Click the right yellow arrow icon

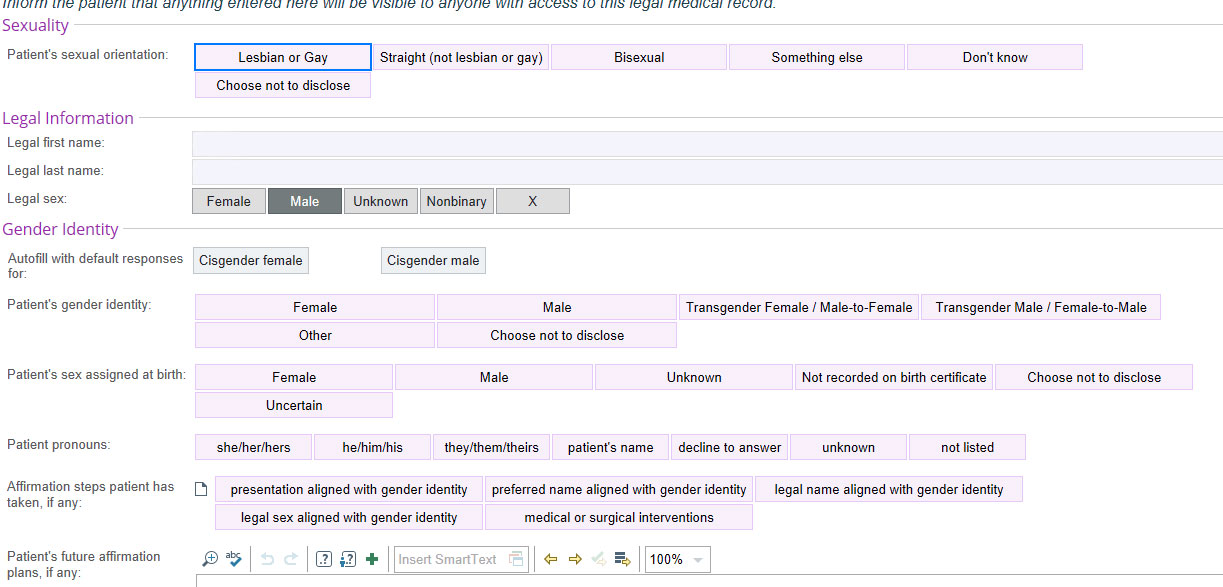click(x=575, y=559)
